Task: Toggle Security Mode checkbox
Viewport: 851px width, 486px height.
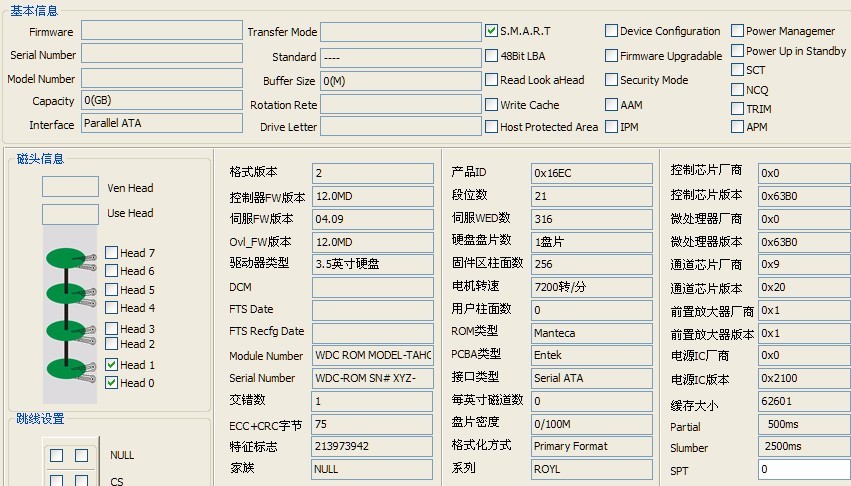Action: [611, 80]
